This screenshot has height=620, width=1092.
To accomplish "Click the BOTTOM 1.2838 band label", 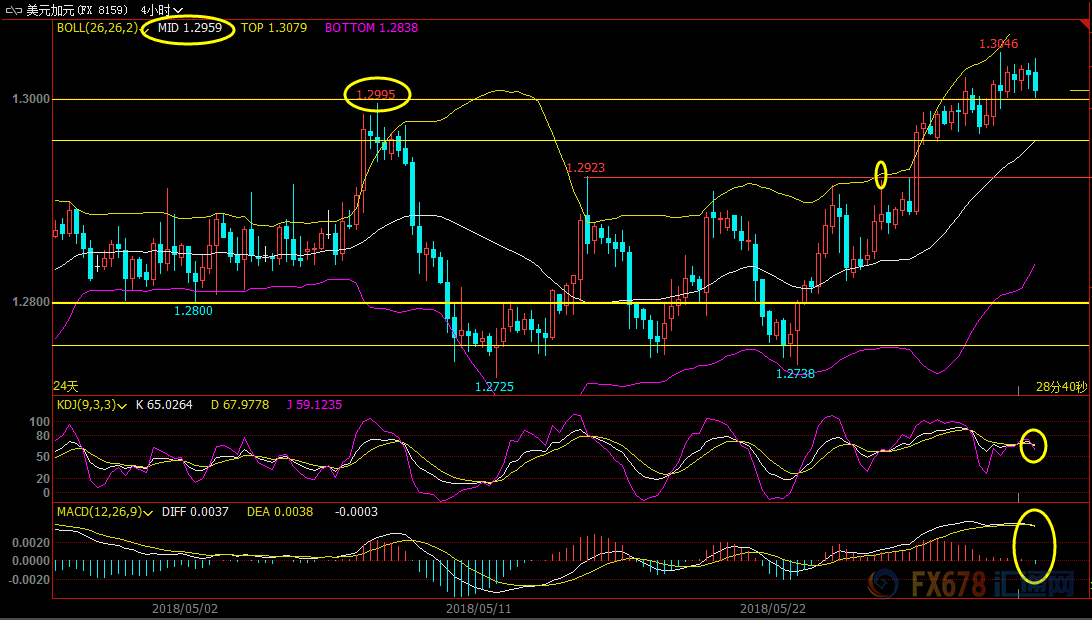I will click(x=371, y=28).
